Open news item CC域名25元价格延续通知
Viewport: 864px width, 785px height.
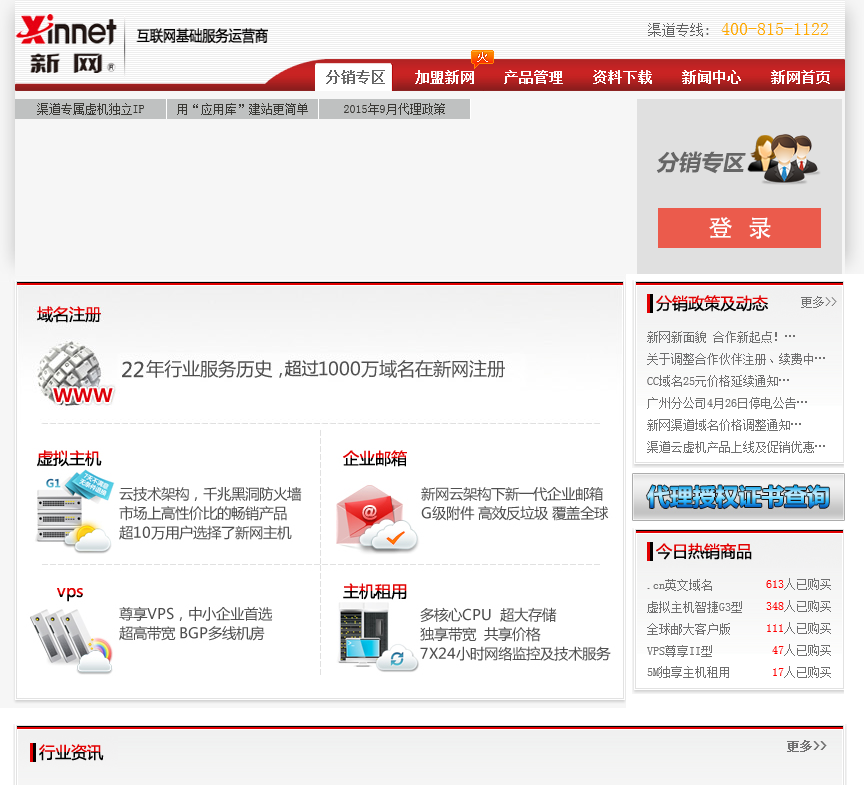pyautogui.click(x=718, y=381)
